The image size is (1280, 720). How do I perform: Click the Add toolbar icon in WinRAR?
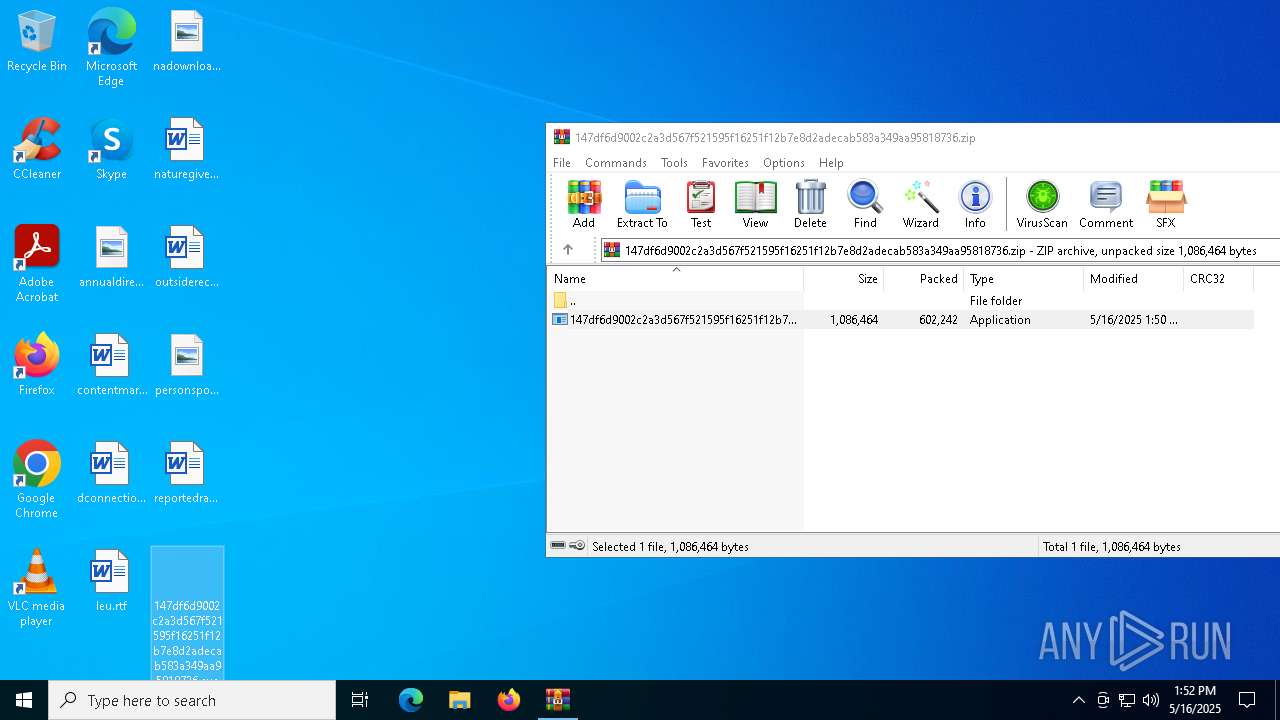pyautogui.click(x=584, y=204)
